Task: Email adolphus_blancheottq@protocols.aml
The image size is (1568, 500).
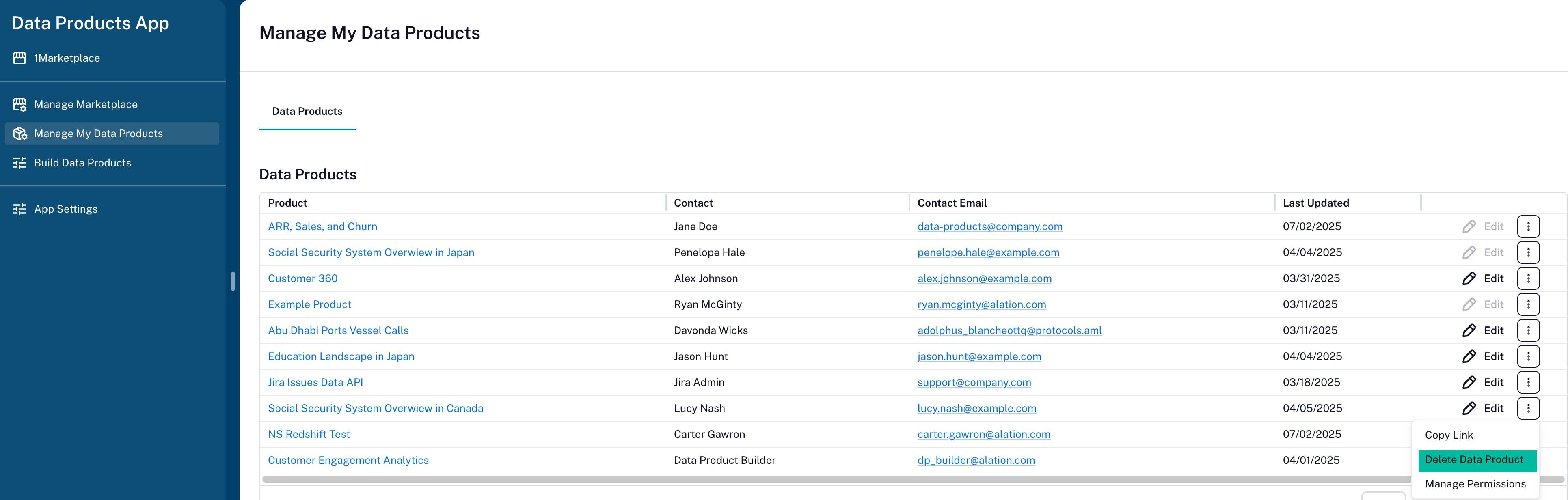Action: pos(1009,330)
